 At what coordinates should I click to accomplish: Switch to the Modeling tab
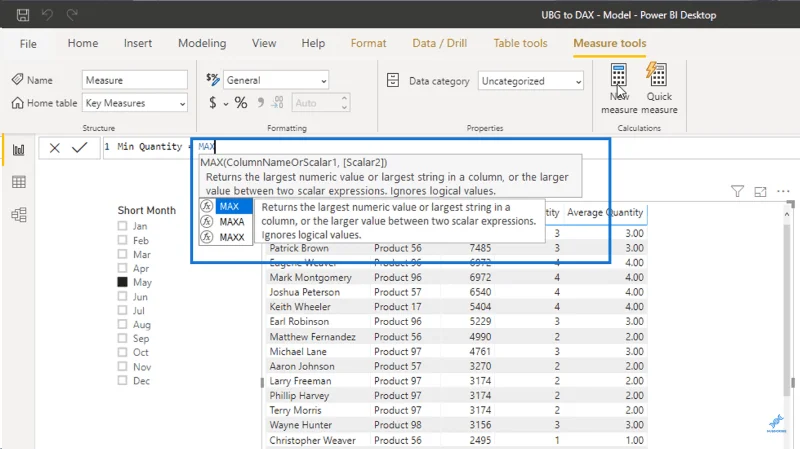click(x=202, y=43)
